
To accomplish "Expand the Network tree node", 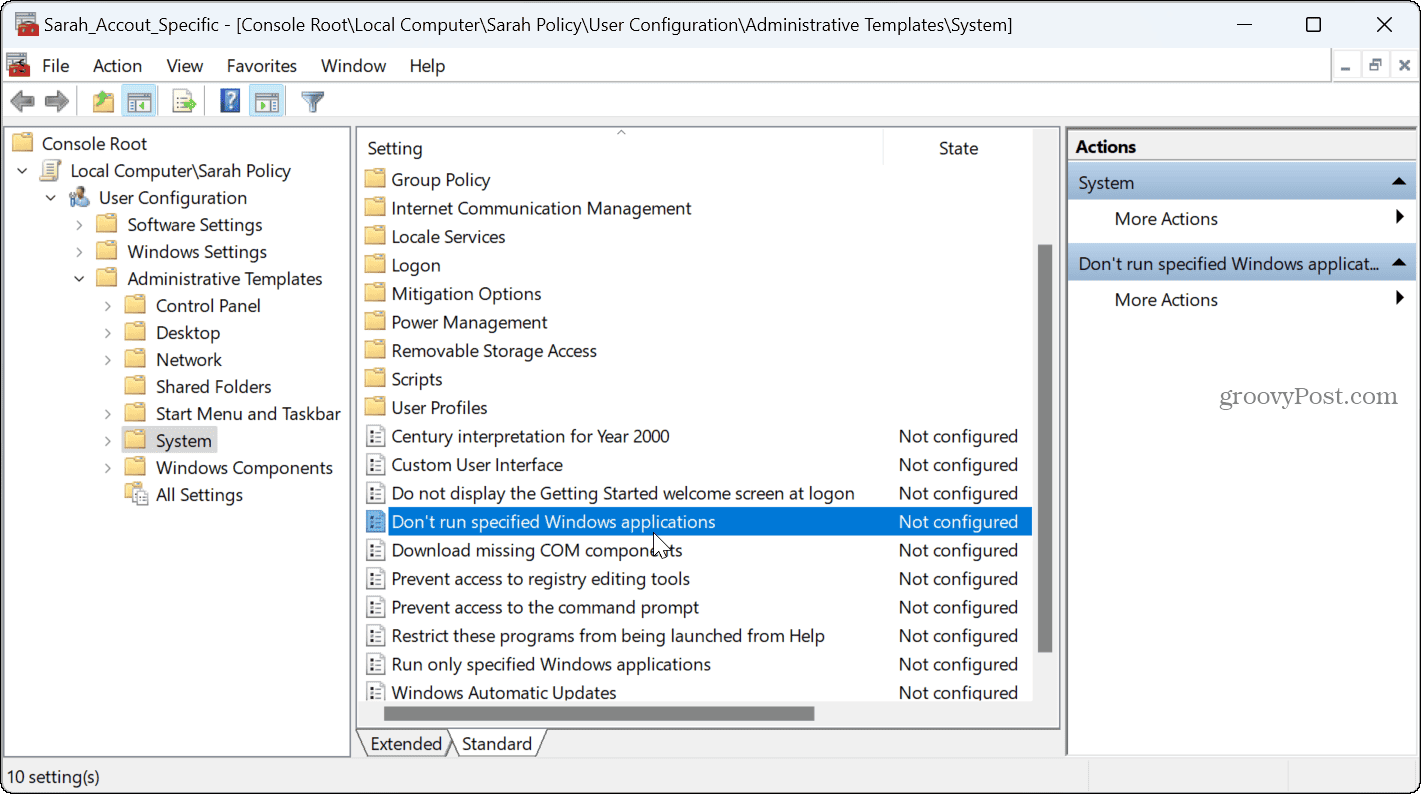I will click(108, 360).
